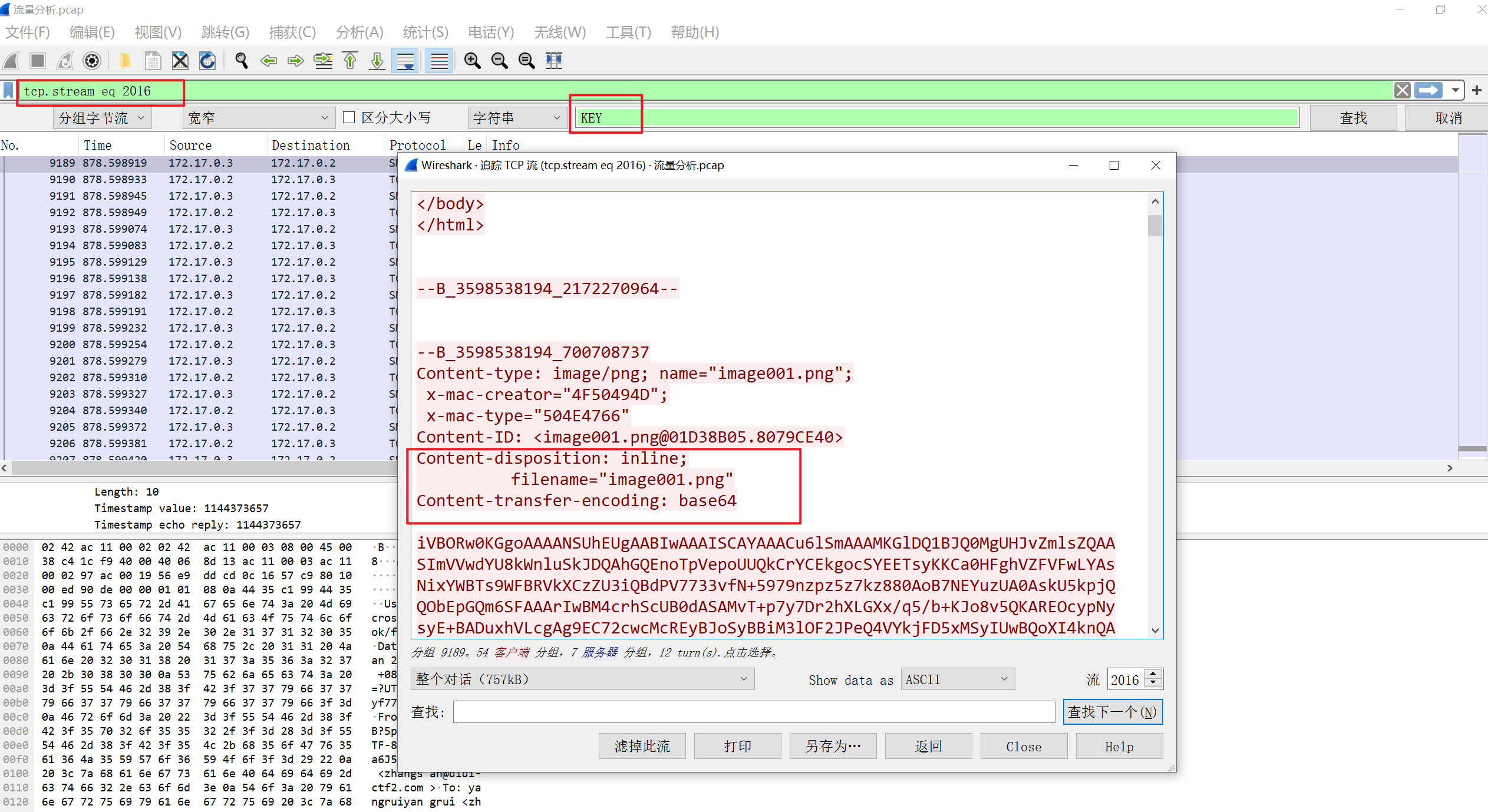
Task: Open the 统计(S) menu
Action: 425,32
